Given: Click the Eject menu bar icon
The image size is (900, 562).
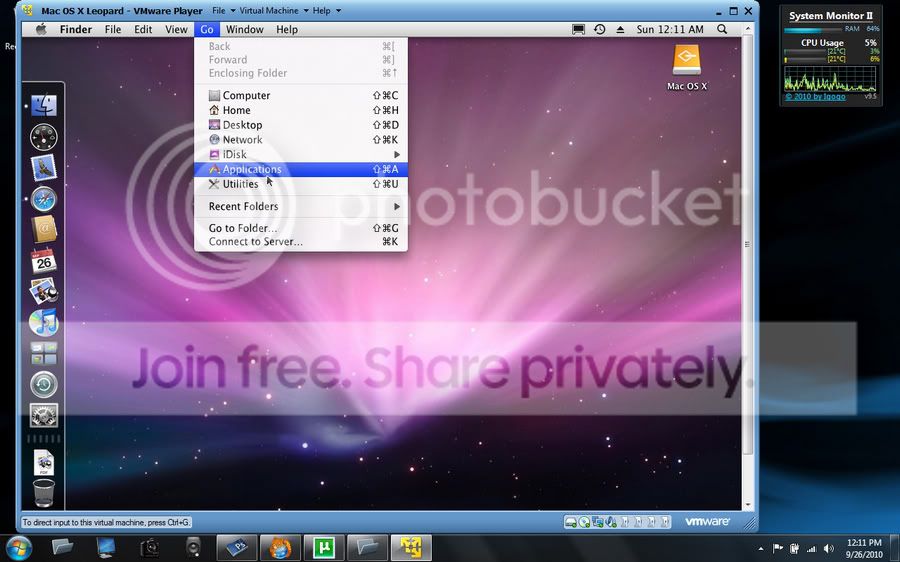Looking at the screenshot, I should 620,29.
